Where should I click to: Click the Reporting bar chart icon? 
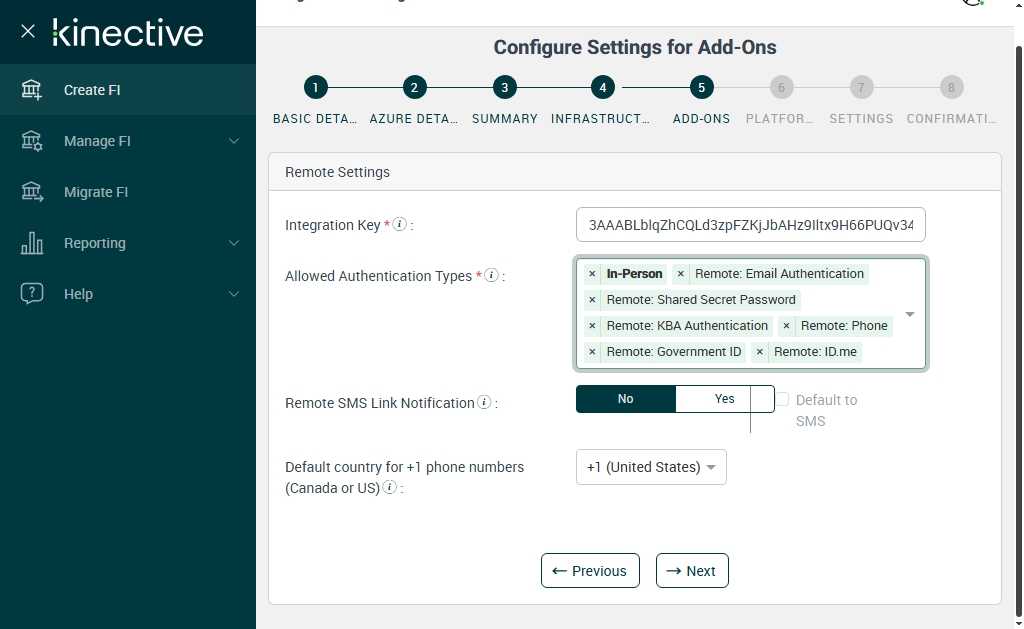click(x=32, y=243)
